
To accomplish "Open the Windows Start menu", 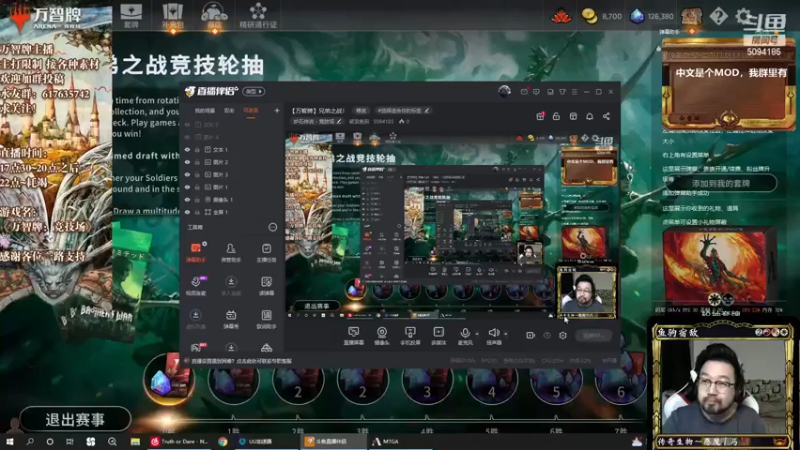I will coord(9,441).
